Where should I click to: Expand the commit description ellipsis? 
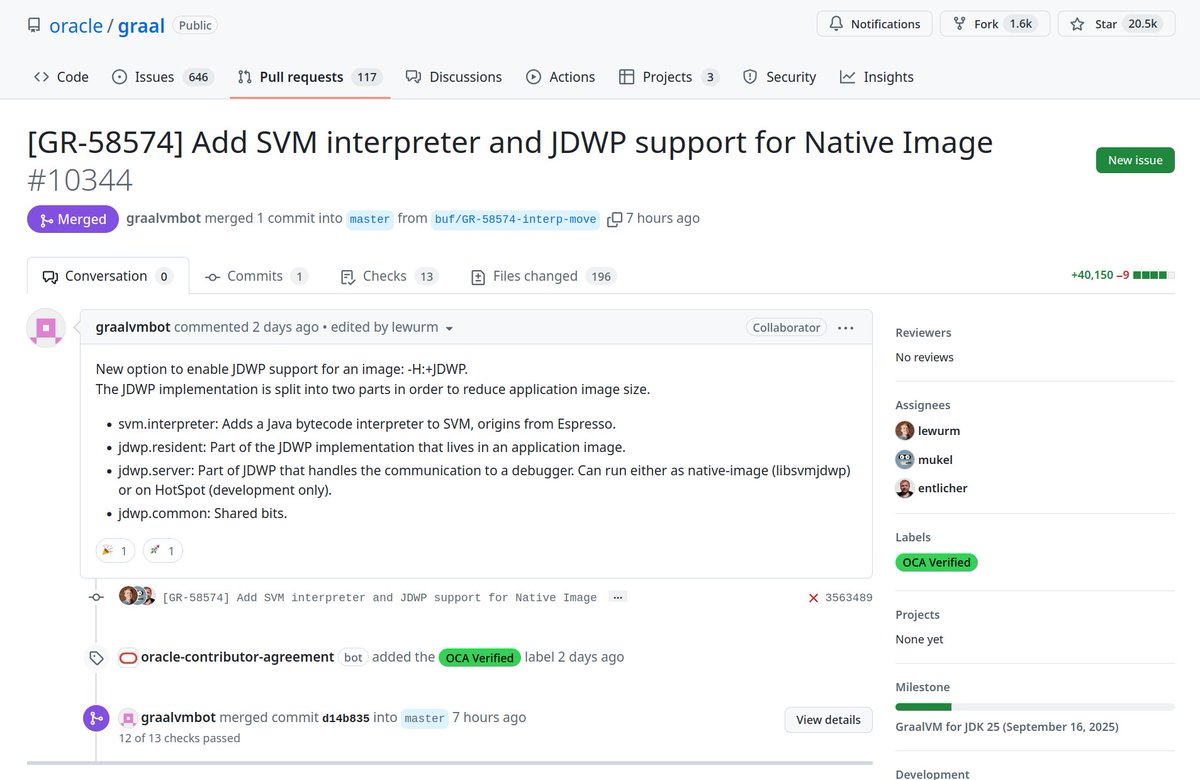tap(618, 597)
